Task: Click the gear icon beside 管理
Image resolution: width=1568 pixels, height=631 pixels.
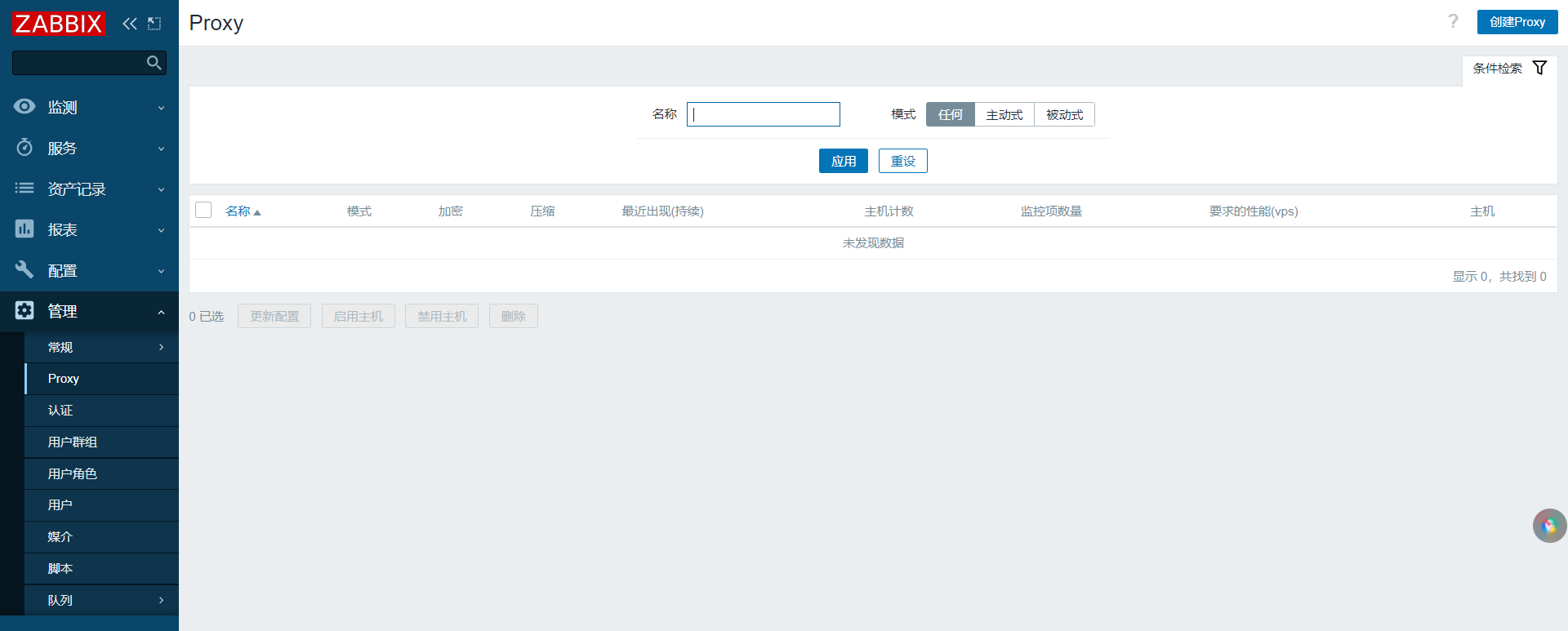Action: click(24, 310)
